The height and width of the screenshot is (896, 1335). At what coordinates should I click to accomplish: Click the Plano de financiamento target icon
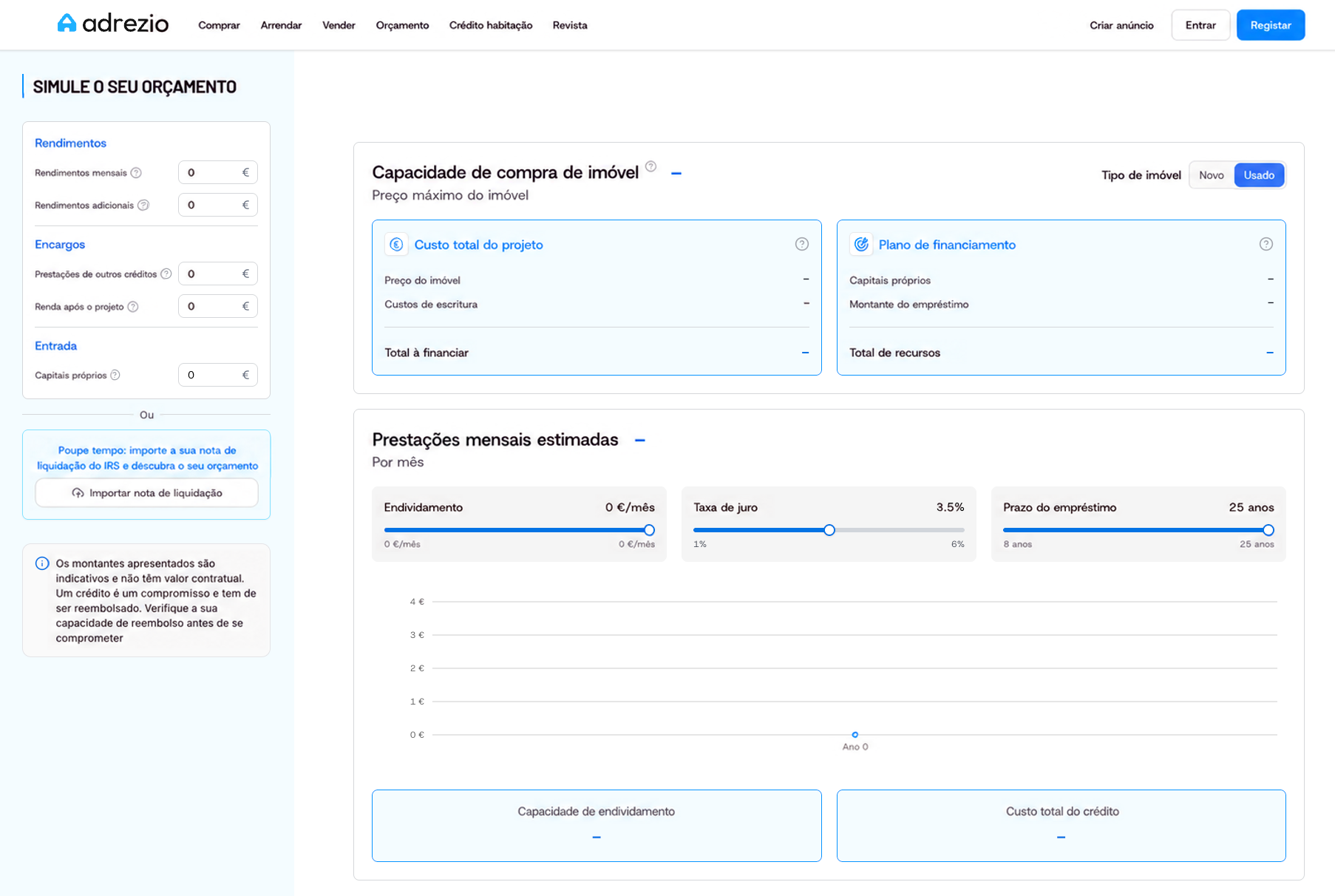pyautogui.click(x=861, y=244)
